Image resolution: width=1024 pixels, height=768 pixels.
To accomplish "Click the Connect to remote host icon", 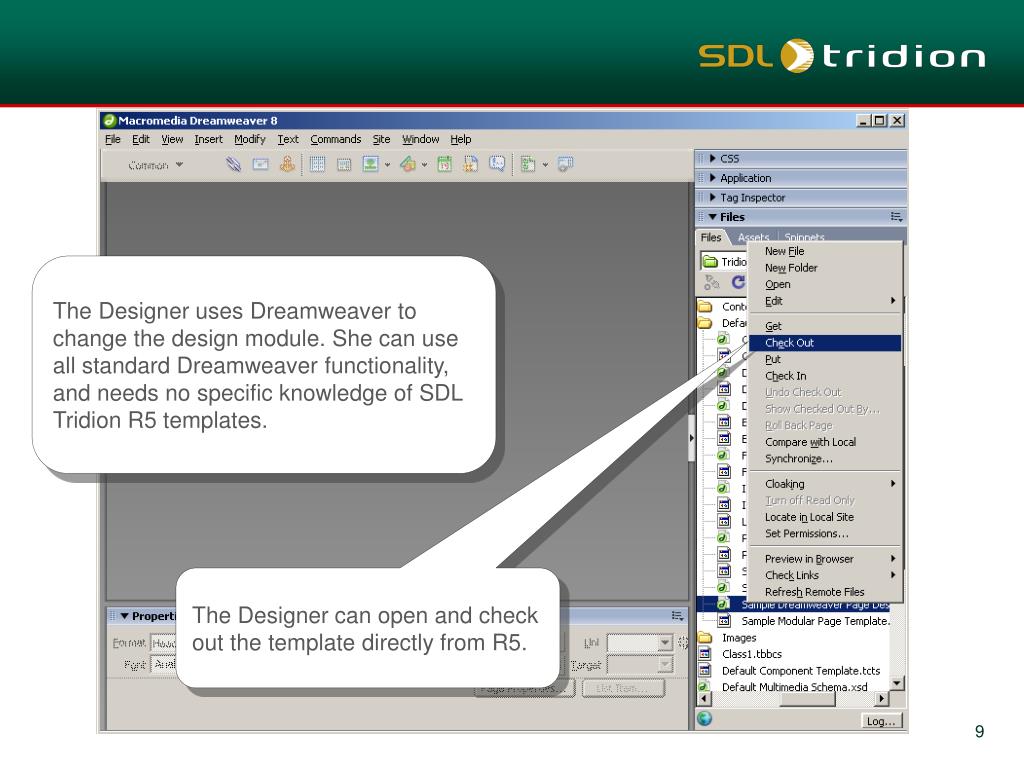I will click(x=712, y=282).
